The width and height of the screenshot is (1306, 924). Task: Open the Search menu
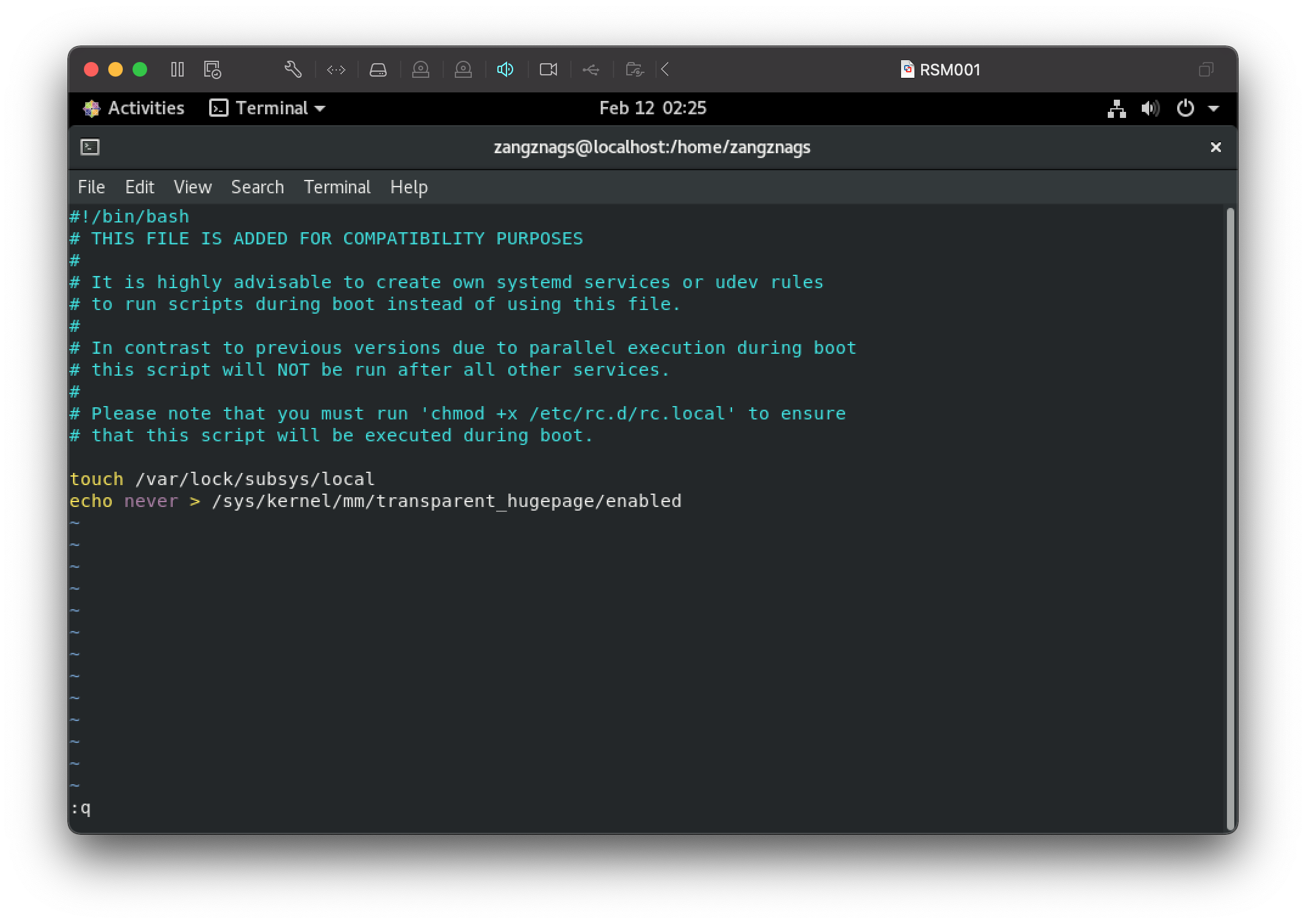(257, 187)
